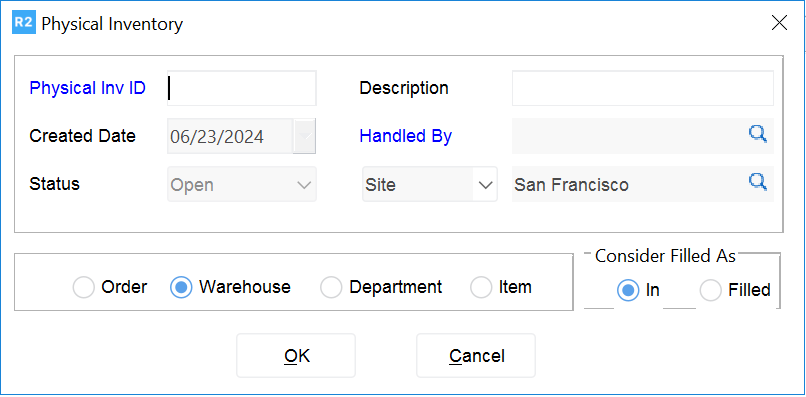Set Consider Filled As to Filled
Image resolution: width=806 pixels, height=397 pixels.
click(710, 291)
